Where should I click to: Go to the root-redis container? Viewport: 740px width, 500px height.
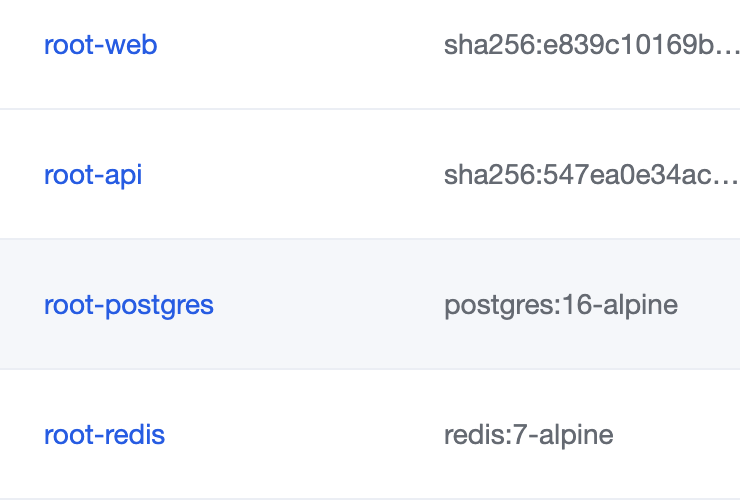(104, 435)
